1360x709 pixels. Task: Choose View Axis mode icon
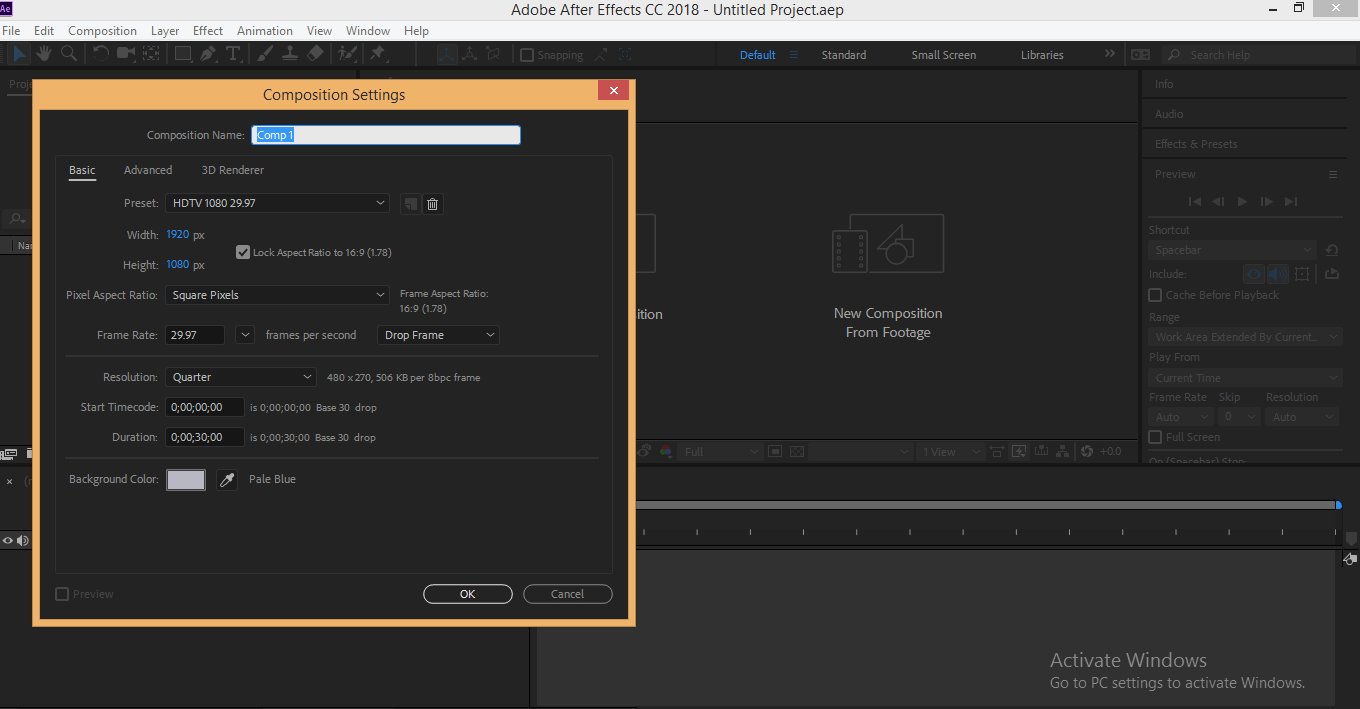coord(493,55)
